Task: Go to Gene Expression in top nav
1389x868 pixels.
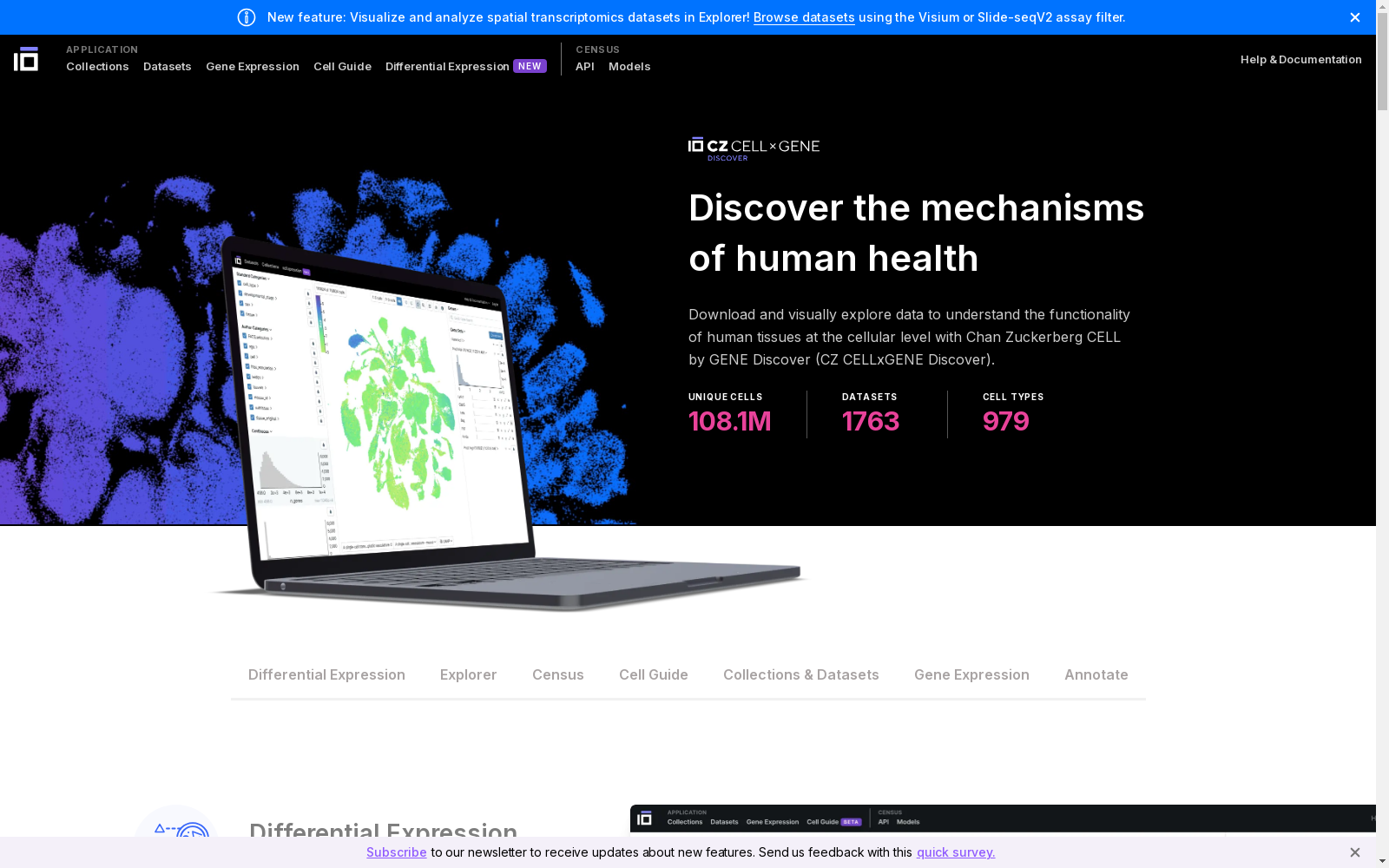Action: coord(253,67)
